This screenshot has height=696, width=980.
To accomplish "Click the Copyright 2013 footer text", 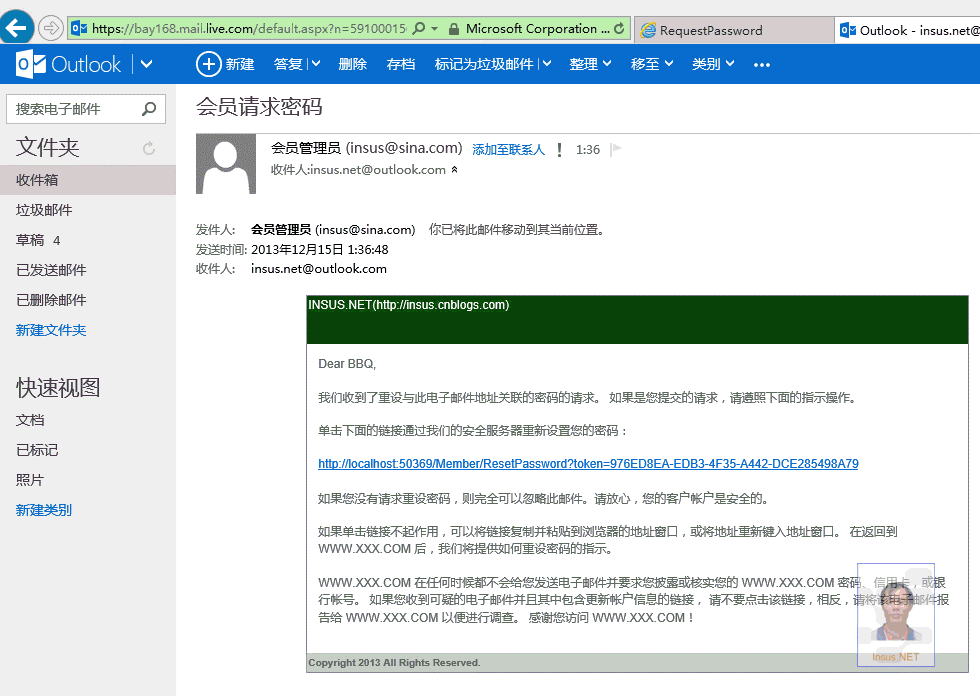I will click(394, 662).
